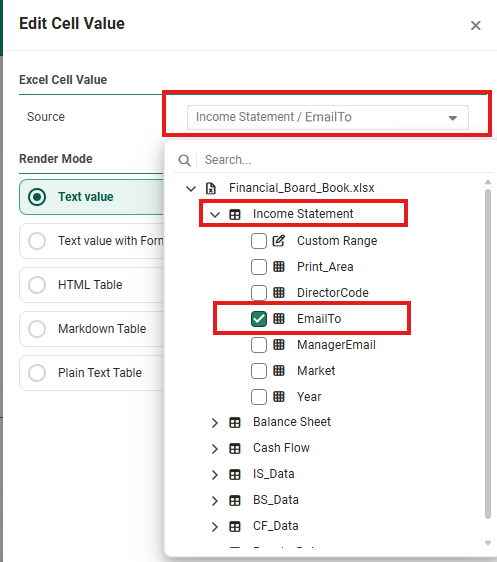The height and width of the screenshot is (562, 497).
Task: Expand the IS_Data node
Action: [215, 475]
